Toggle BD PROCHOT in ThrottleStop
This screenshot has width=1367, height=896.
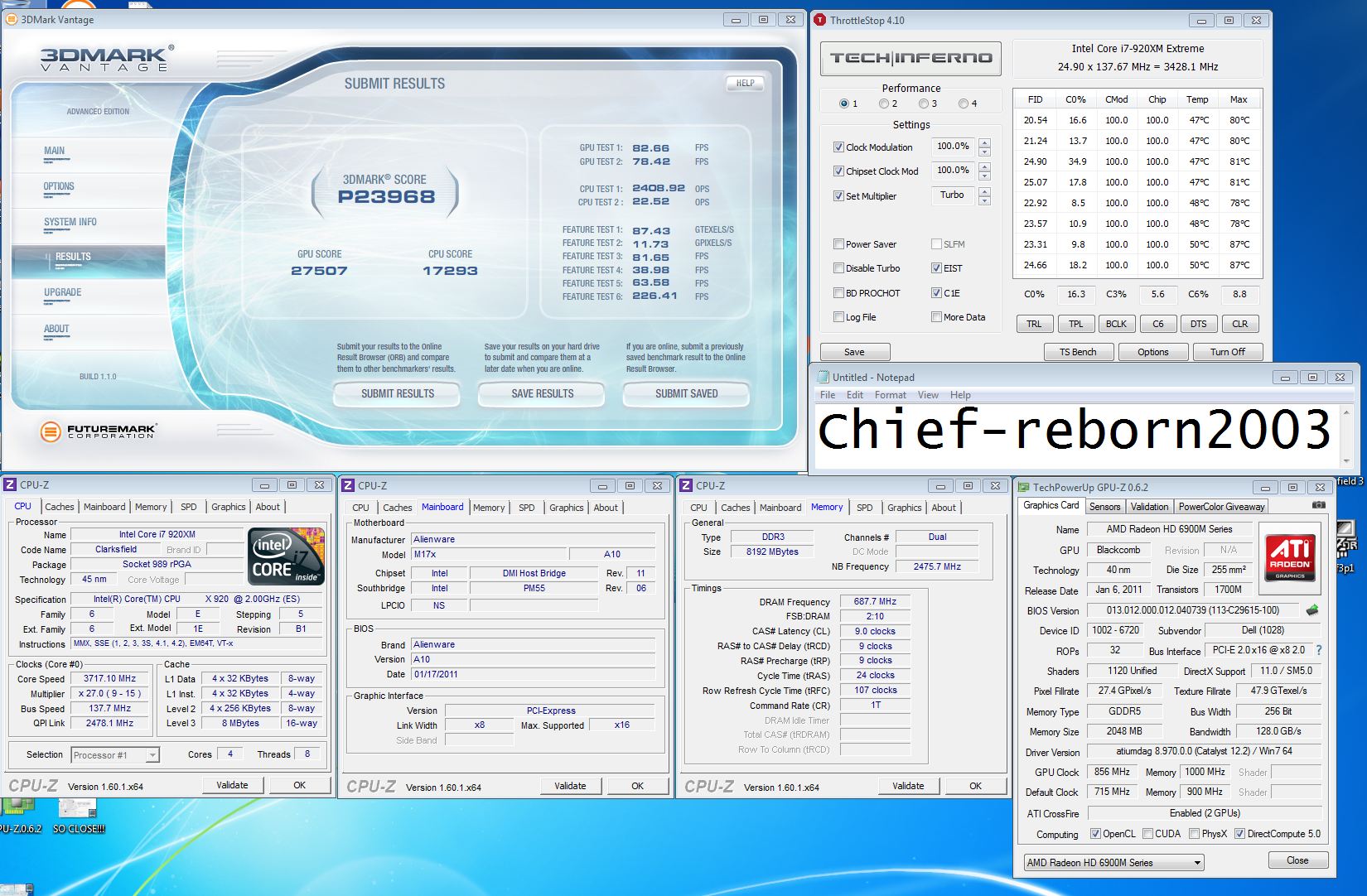coord(838,293)
